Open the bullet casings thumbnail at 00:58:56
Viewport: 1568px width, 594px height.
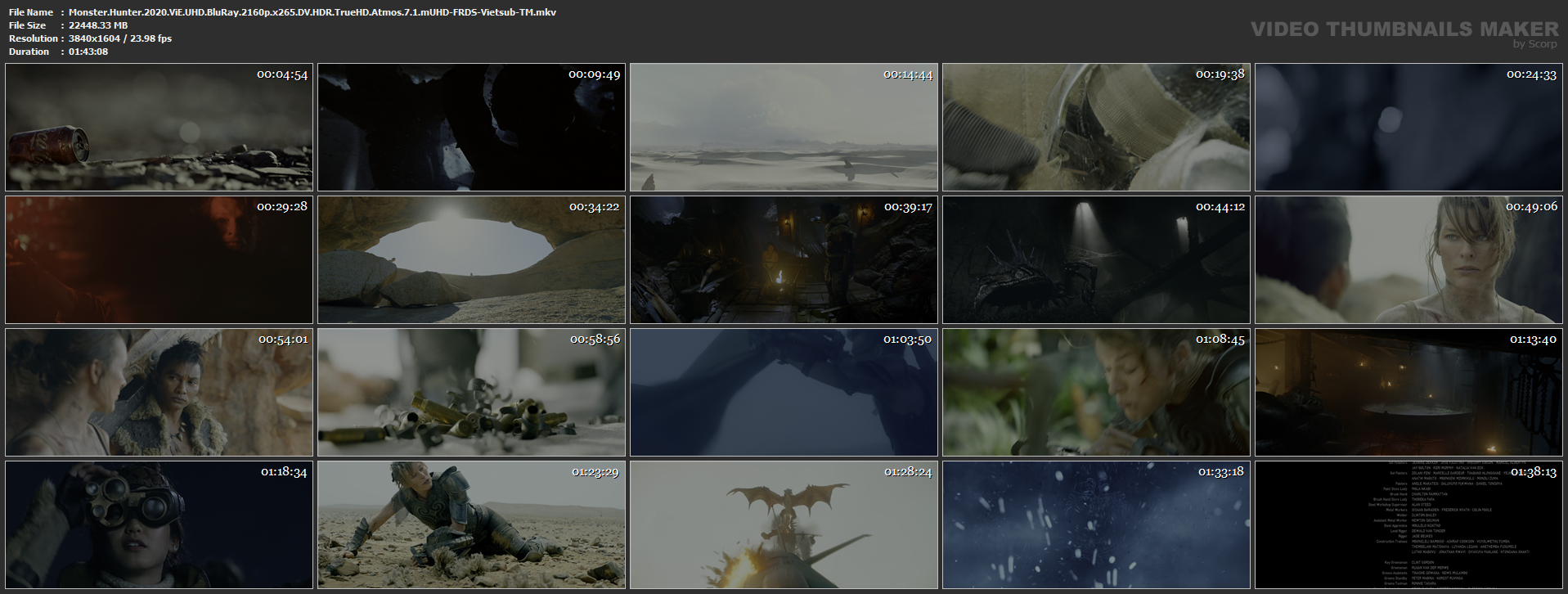pos(471,392)
